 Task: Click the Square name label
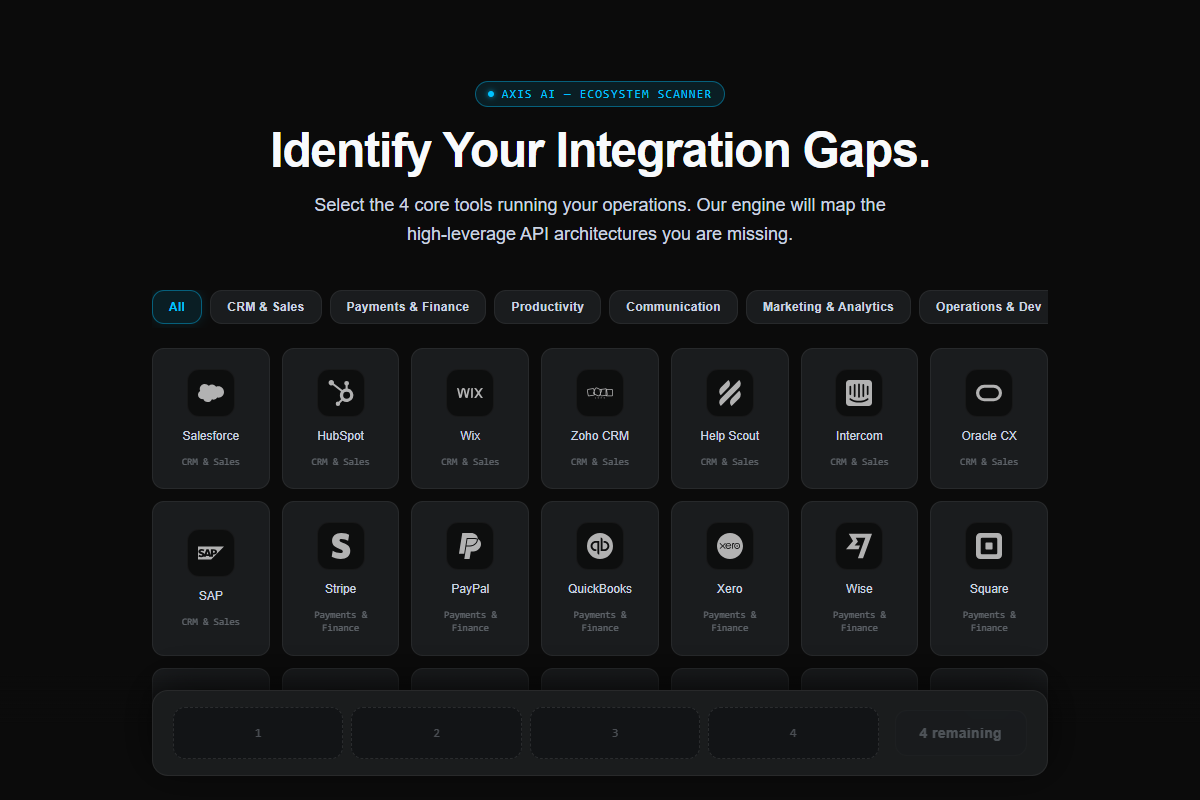click(989, 589)
